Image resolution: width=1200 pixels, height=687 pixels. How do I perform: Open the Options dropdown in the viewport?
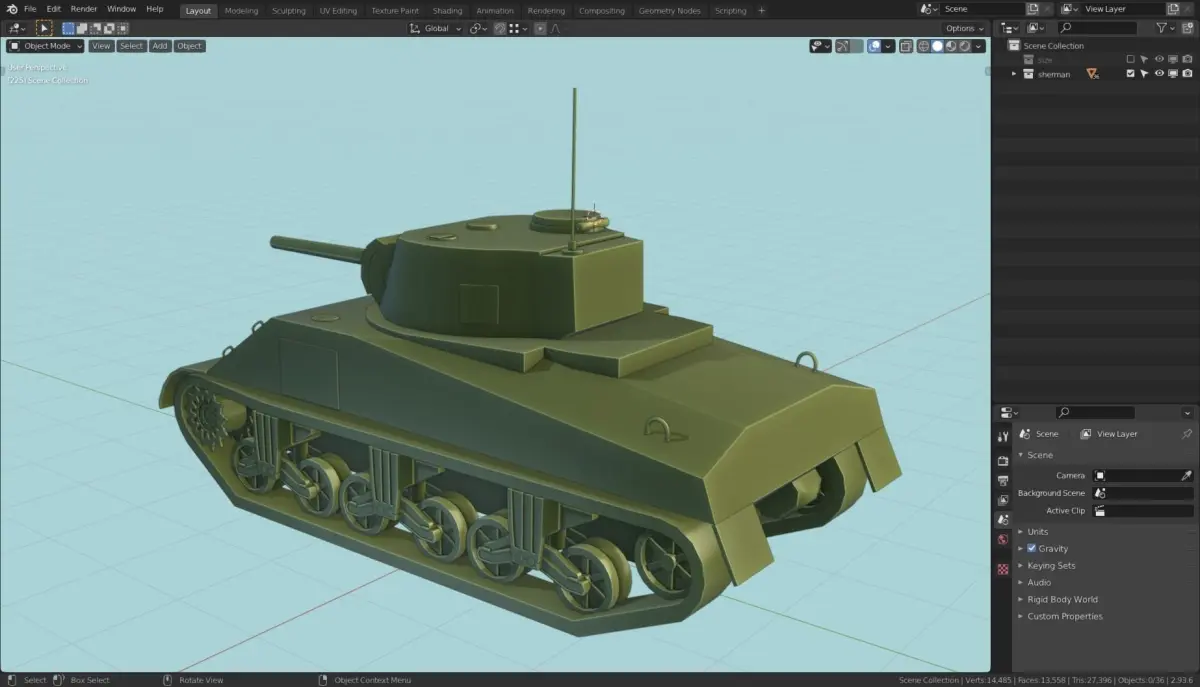965,28
